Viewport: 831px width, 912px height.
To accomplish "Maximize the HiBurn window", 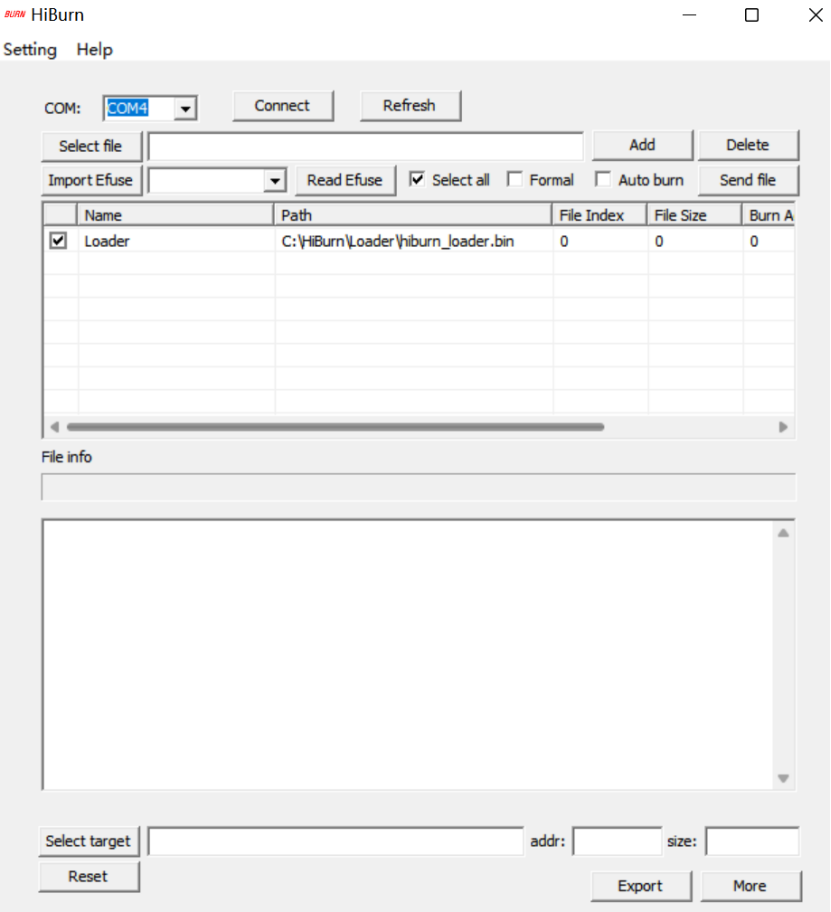I will tap(752, 15).
